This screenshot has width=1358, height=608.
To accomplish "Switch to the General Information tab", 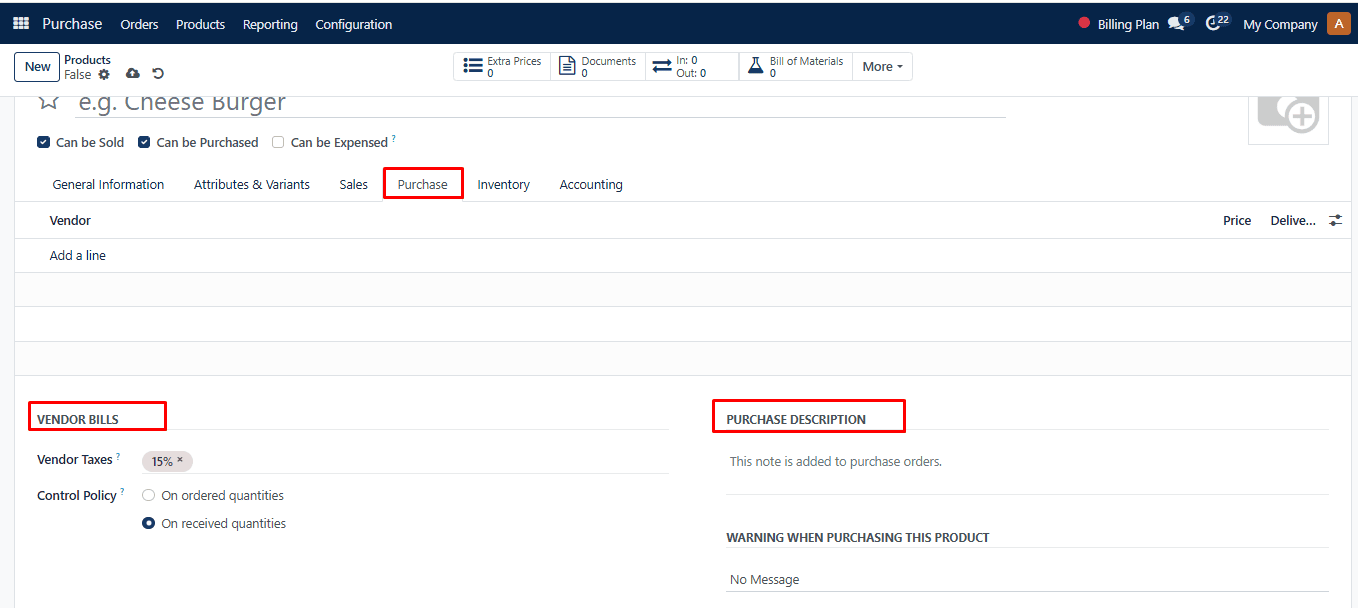I will click(x=108, y=184).
